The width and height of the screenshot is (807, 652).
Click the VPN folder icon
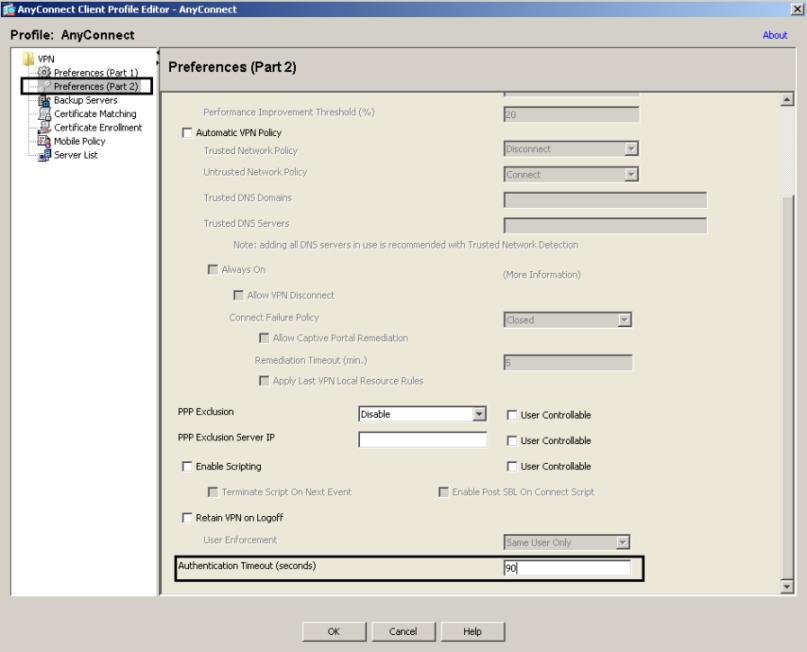[28, 59]
